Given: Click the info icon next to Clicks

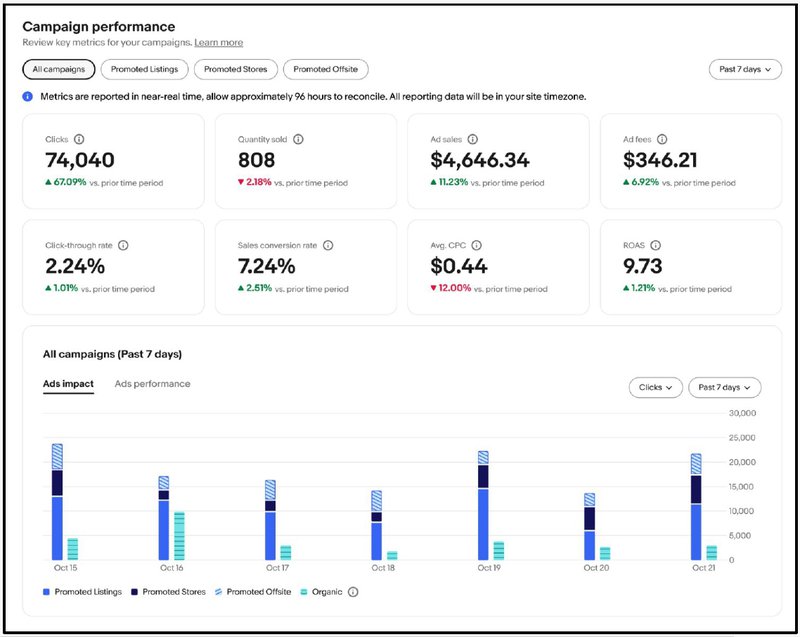Looking at the screenshot, I should coord(79,139).
